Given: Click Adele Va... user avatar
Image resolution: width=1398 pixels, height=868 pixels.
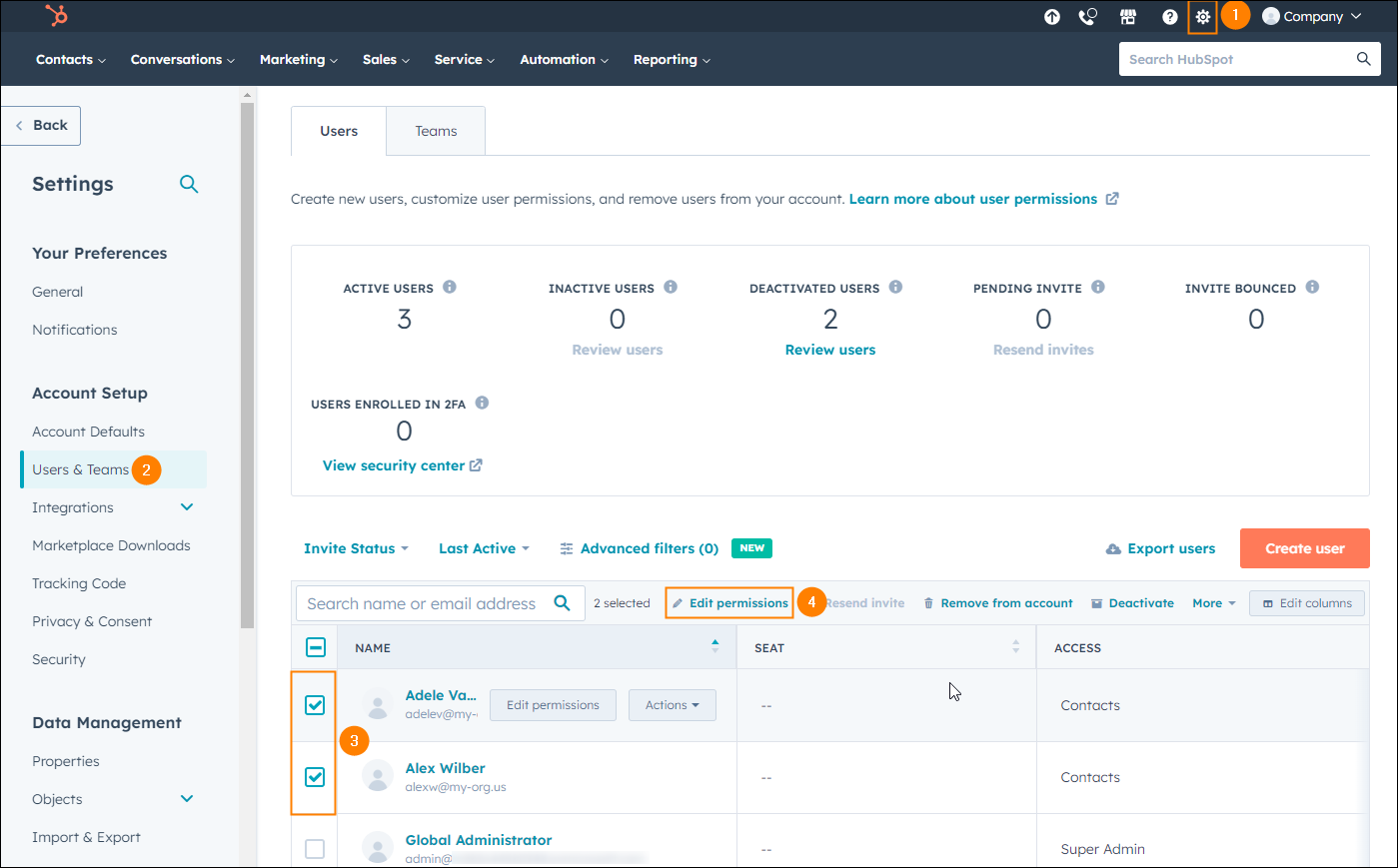Looking at the screenshot, I should tap(378, 704).
